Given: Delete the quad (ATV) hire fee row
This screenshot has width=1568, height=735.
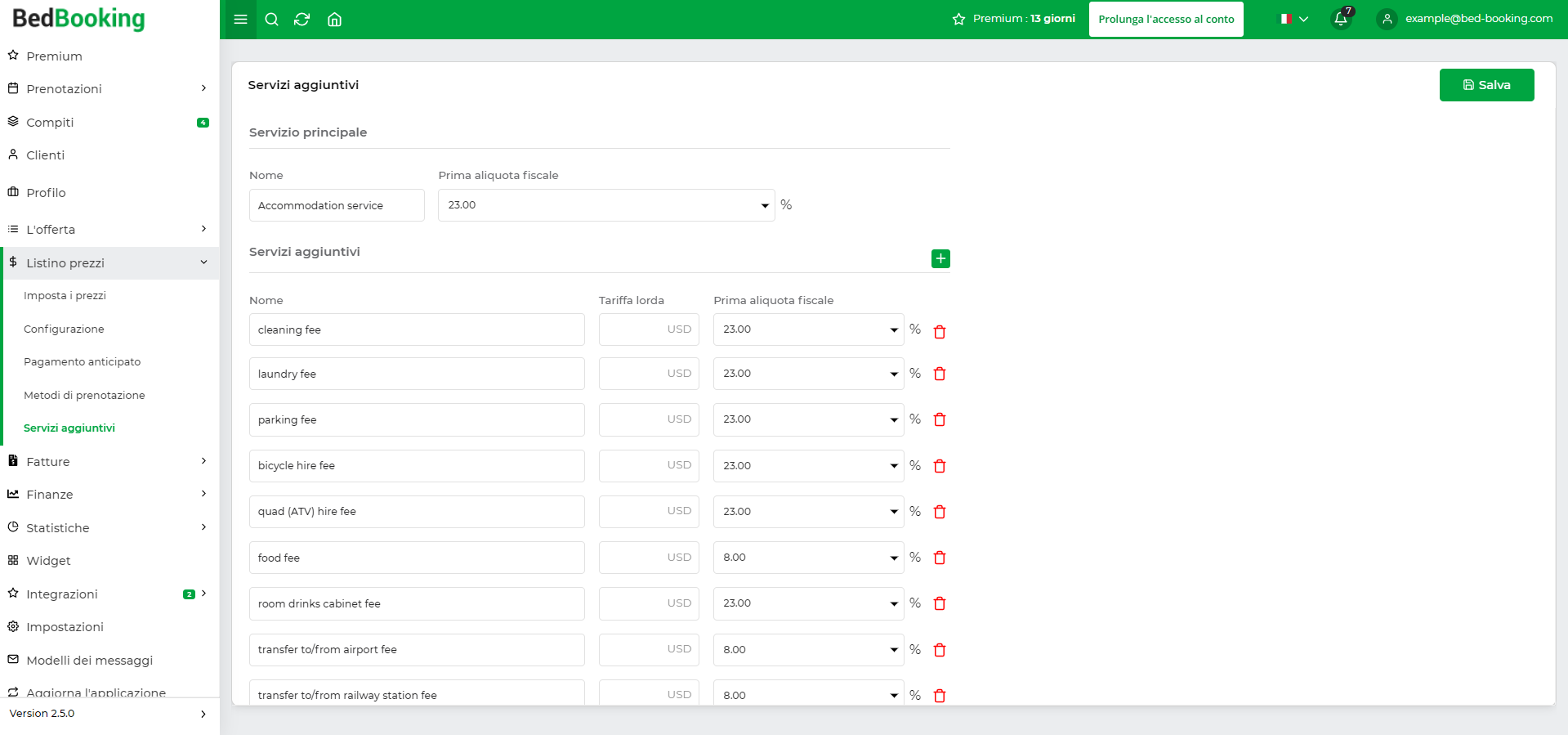Looking at the screenshot, I should click(x=940, y=512).
